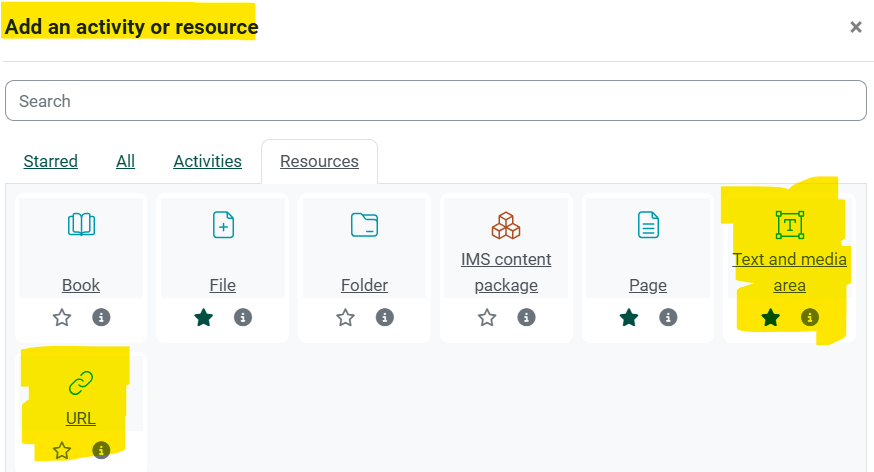Click the Page resource icon
This screenshot has height=472, width=874.
[648, 225]
